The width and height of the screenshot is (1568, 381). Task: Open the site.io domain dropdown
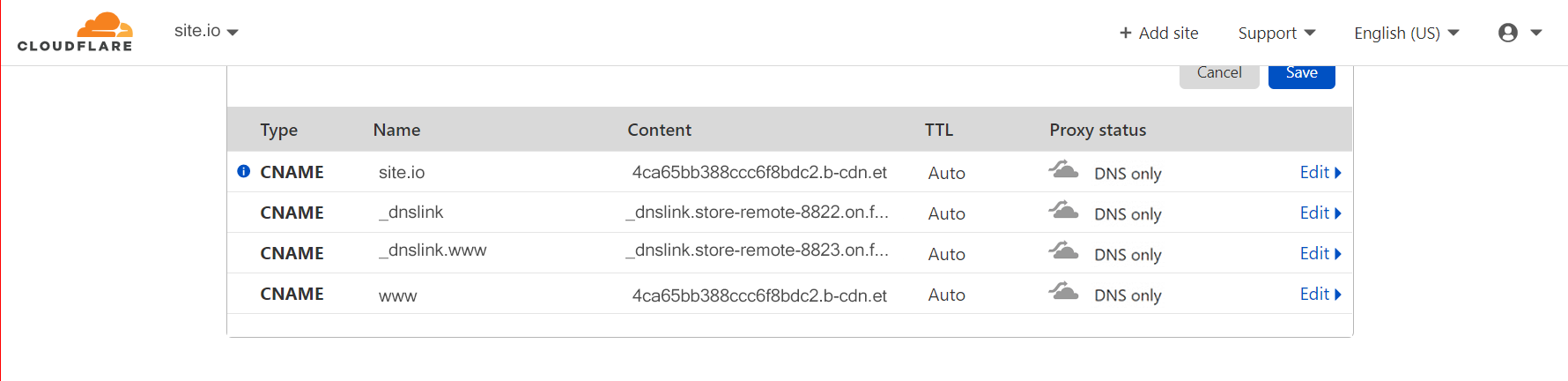click(207, 31)
